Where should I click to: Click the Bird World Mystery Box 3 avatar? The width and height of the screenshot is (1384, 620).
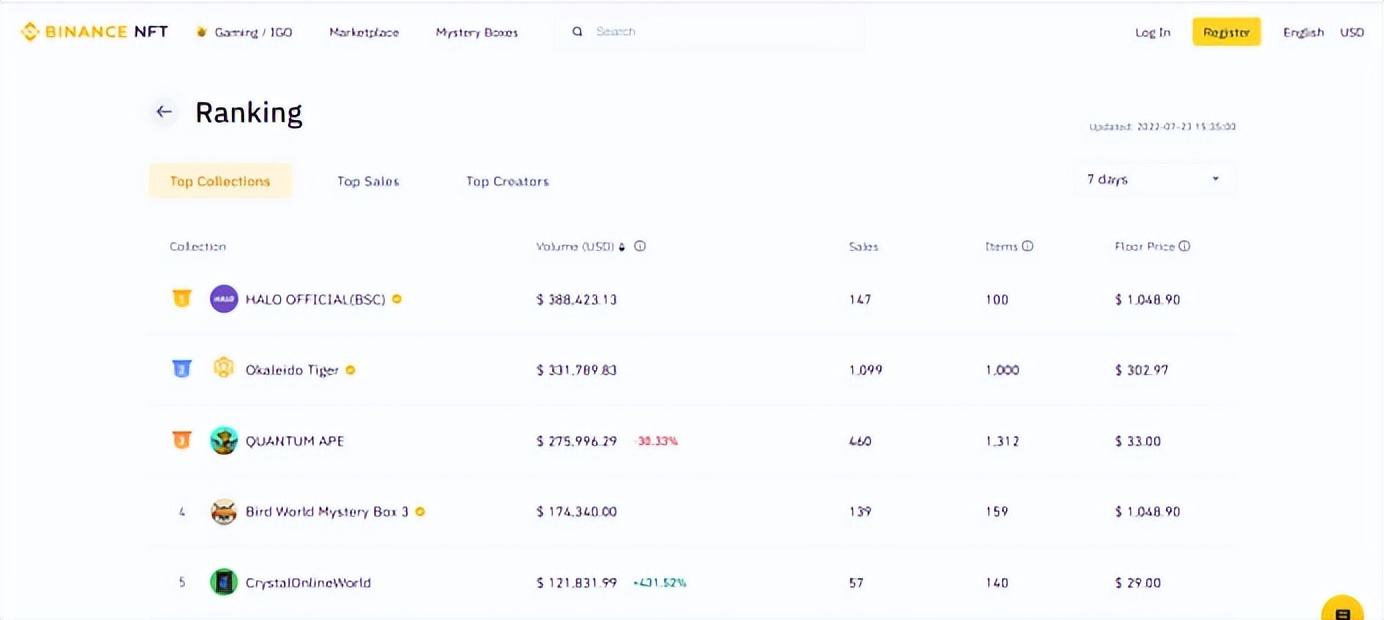pos(224,511)
